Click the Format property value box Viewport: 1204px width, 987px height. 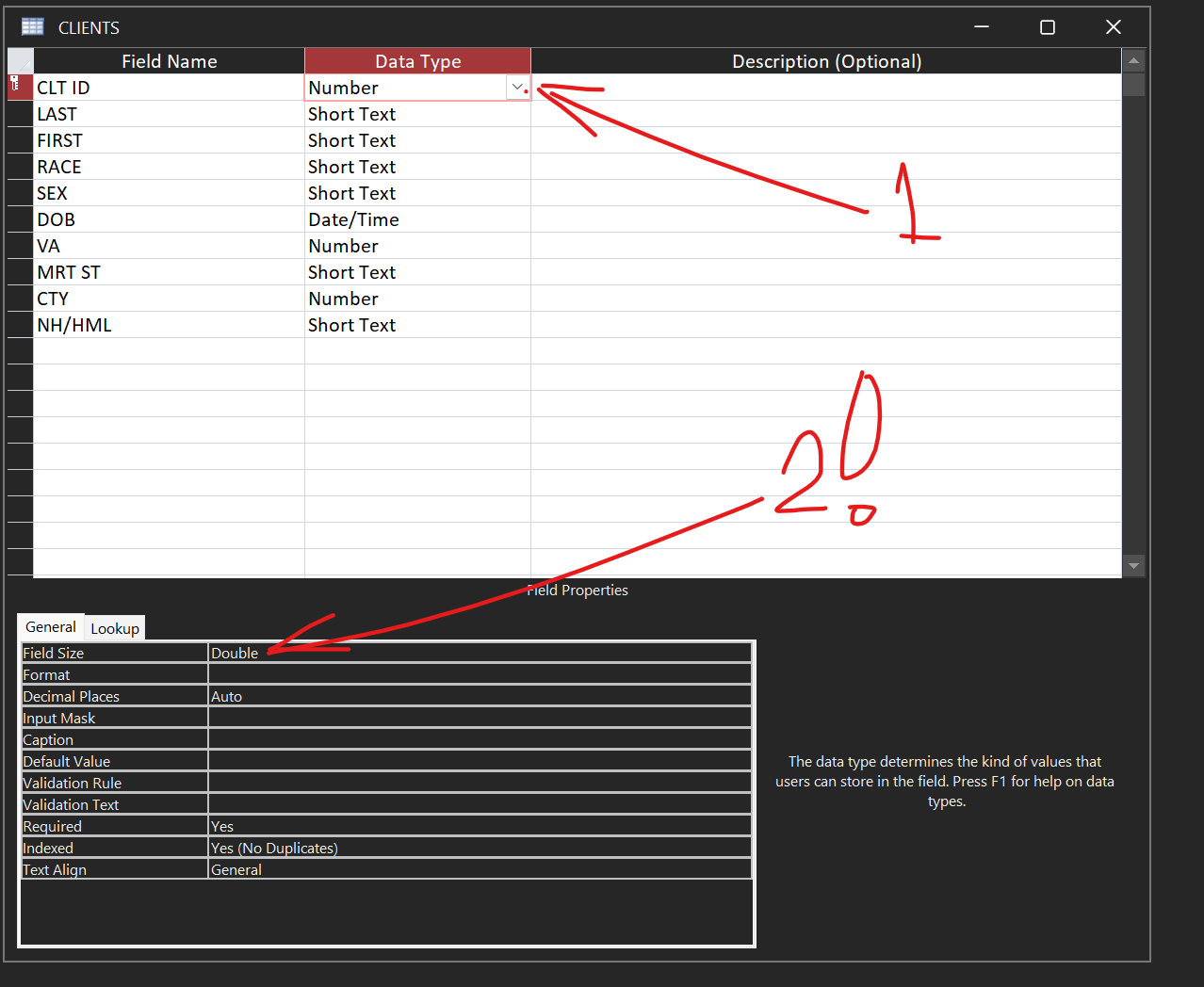coord(480,674)
